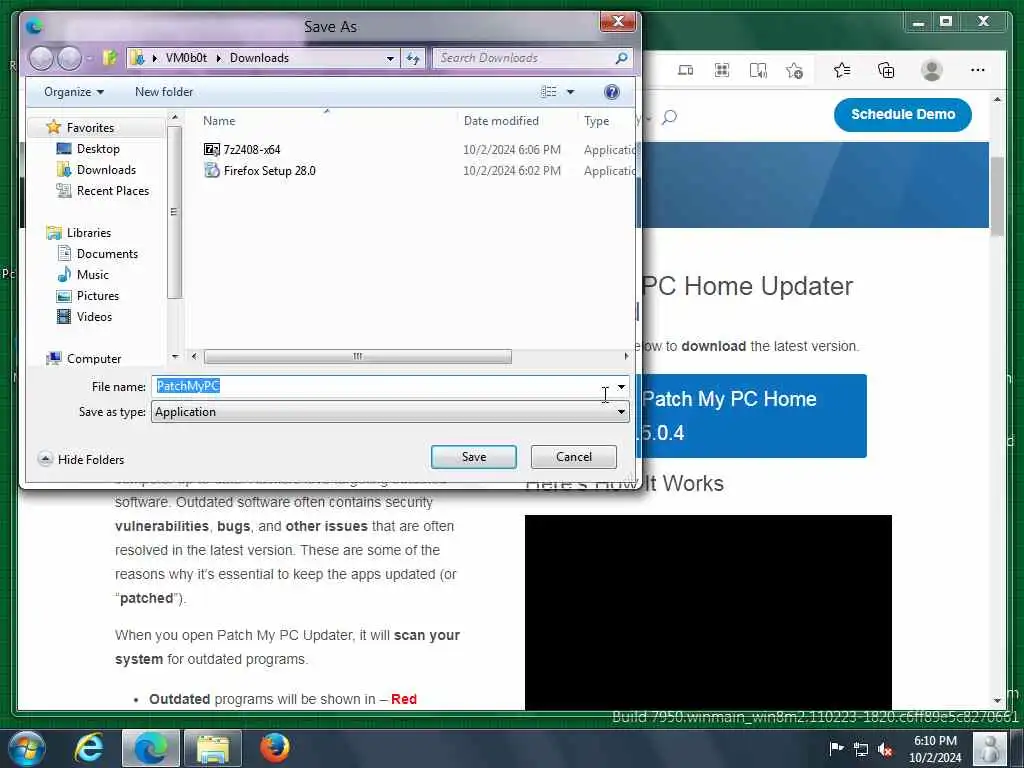Launch Internet Explorer from the taskbar
1024x768 pixels.
click(x=89, y=748)
